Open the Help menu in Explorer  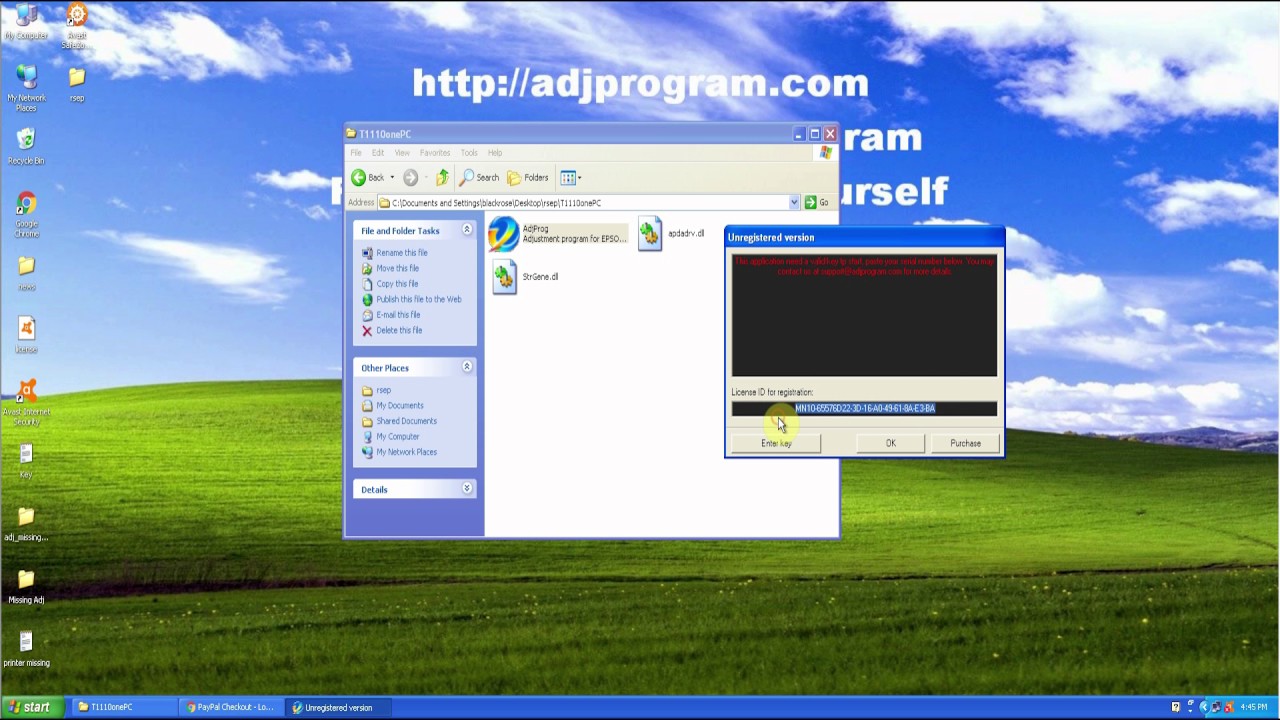(x=495, y=153)
